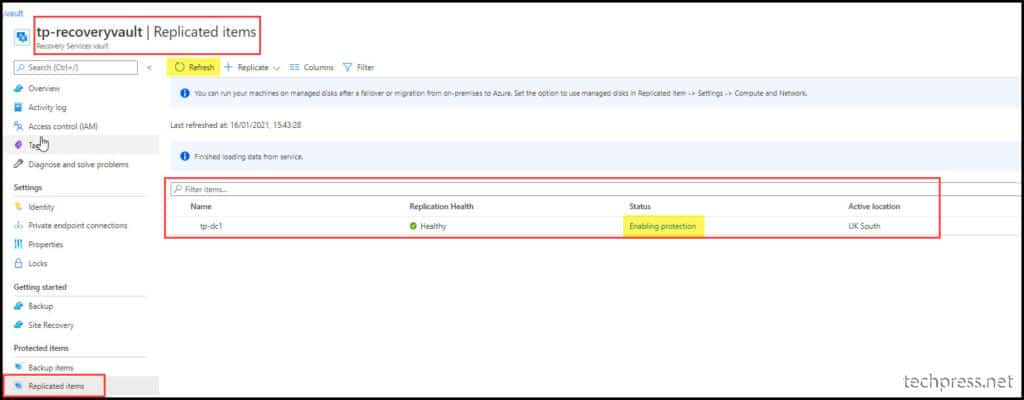Click the Columns layout icon
Image resolution: width=1024 pixels, height=400 pixels.
tap(294, 67)
